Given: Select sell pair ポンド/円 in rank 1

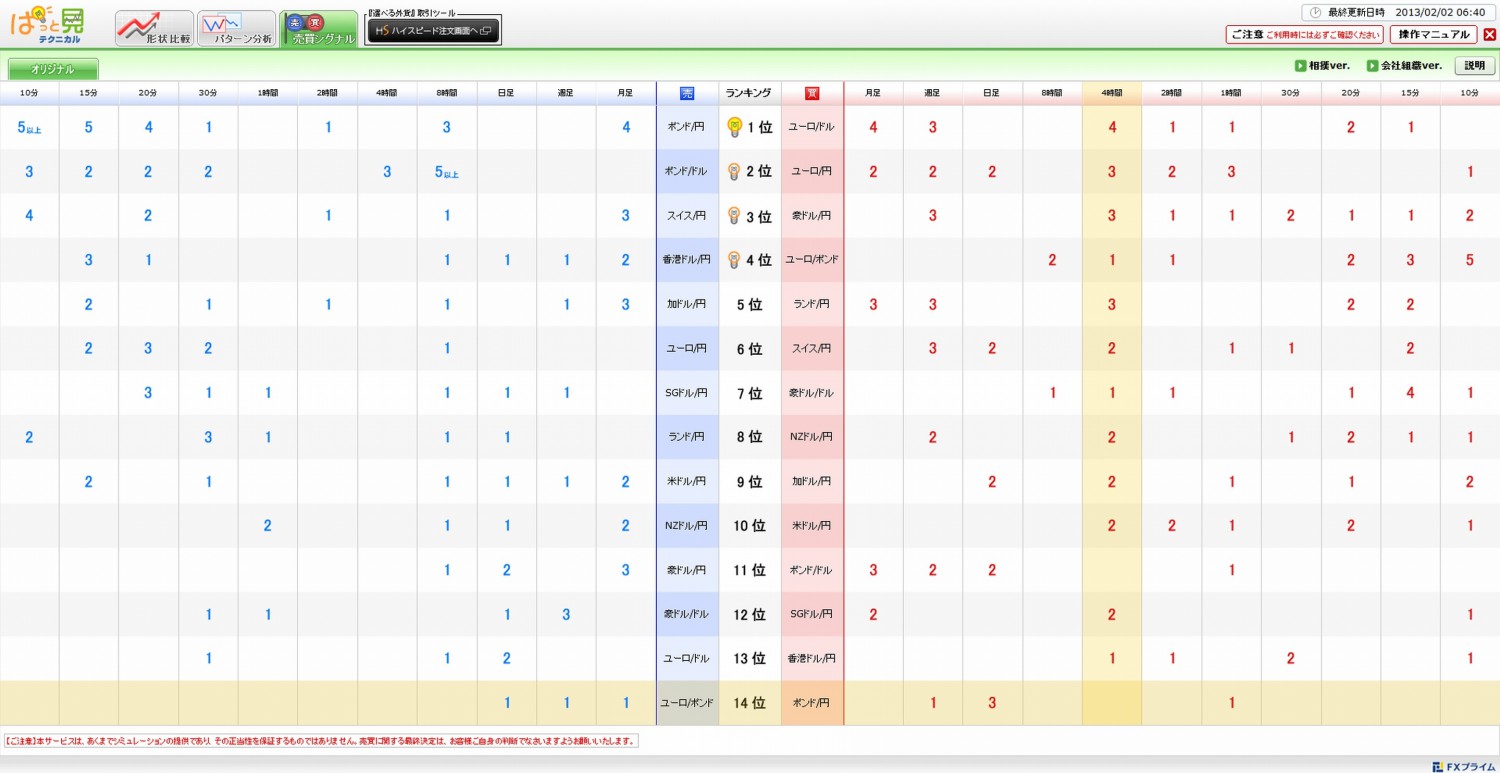Looking at the screenshot, I should (x=687, y=127).
